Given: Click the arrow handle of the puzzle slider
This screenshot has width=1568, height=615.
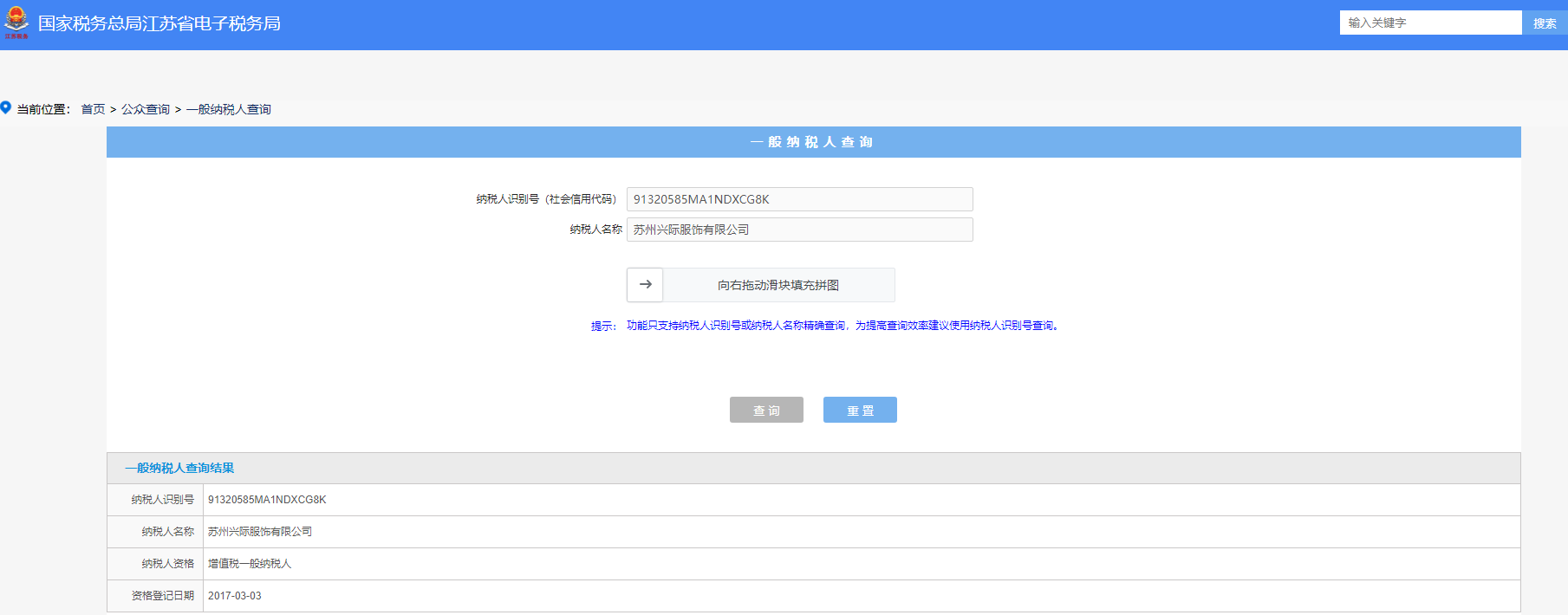Looking at the screenshot, I should 645,285.
